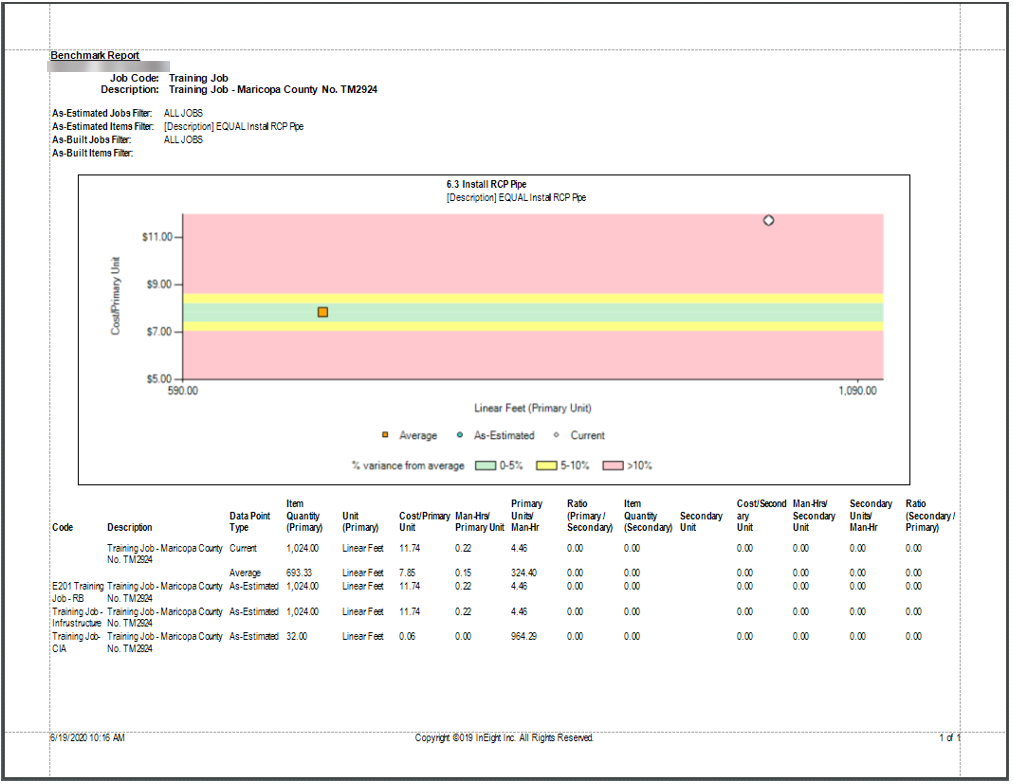Click the page indicator showing 1 of 1
This screenshot has height=784, width=1013.
[948, 738]
